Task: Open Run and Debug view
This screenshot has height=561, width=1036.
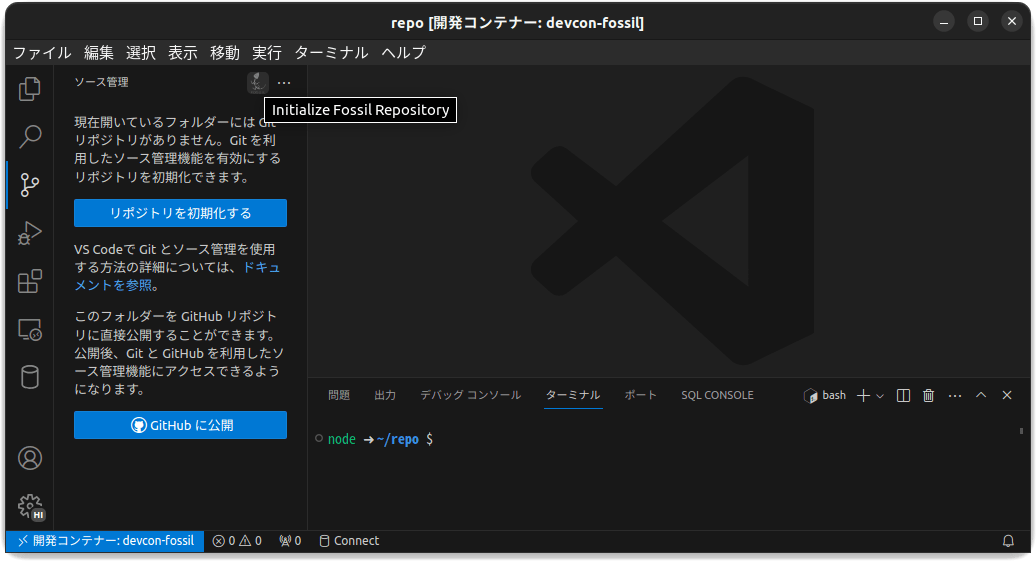Action: [x=30, y=233]
